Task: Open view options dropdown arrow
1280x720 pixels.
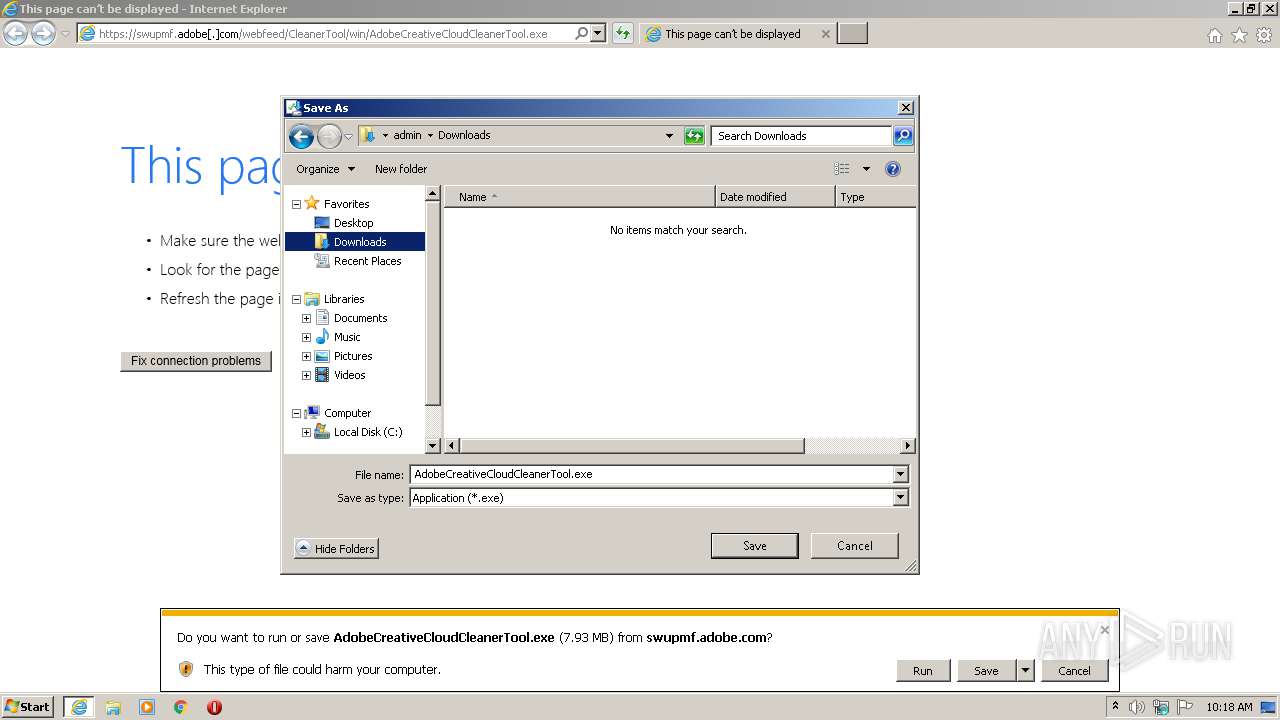Action: (866, 169)
